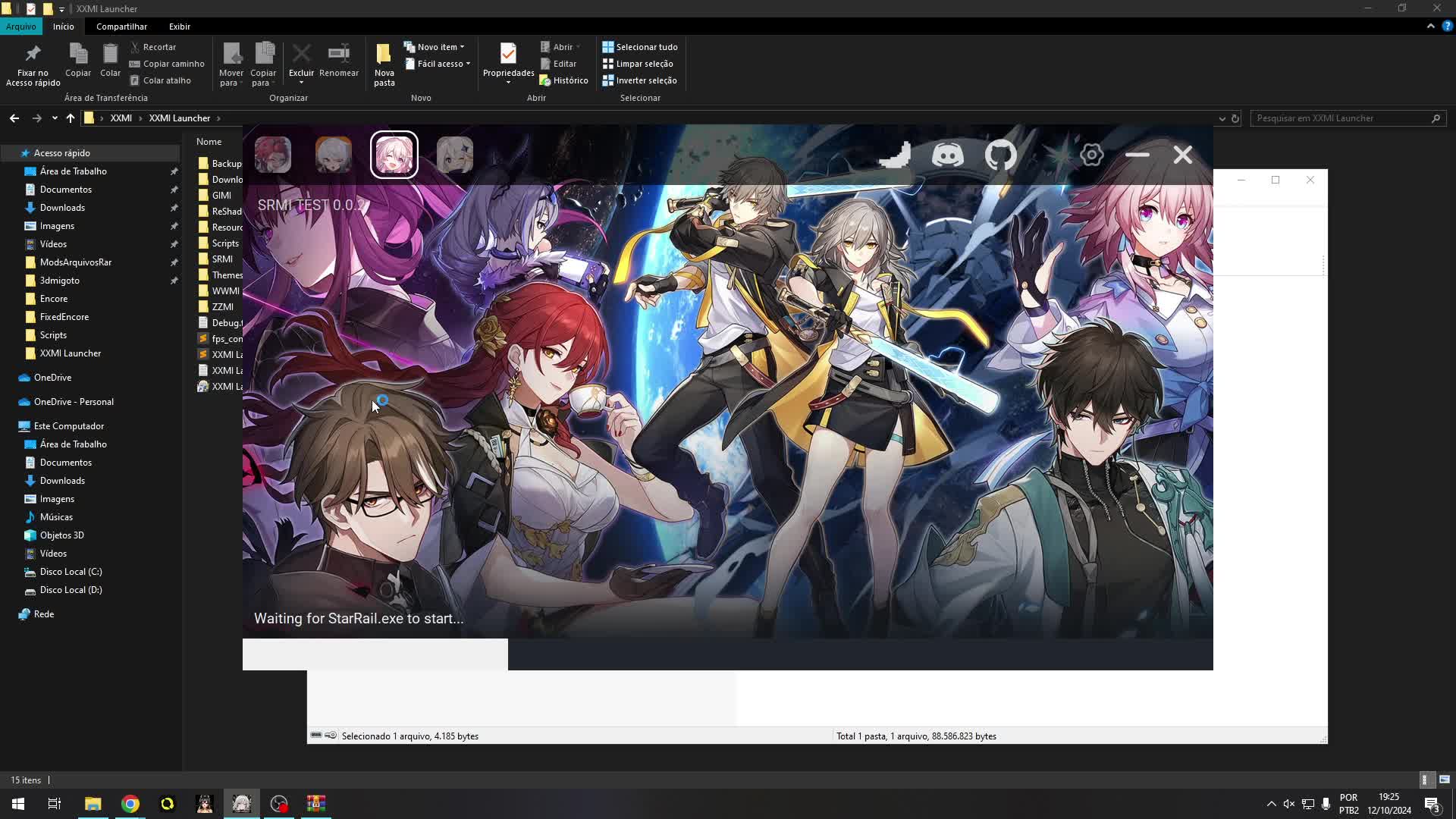Select the fourth game icon with blonde character

pyautogui.click(x=455, y=155)
